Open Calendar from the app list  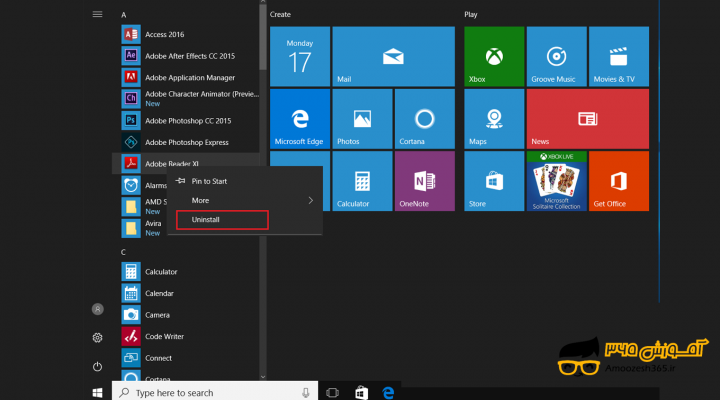(186, 293)
